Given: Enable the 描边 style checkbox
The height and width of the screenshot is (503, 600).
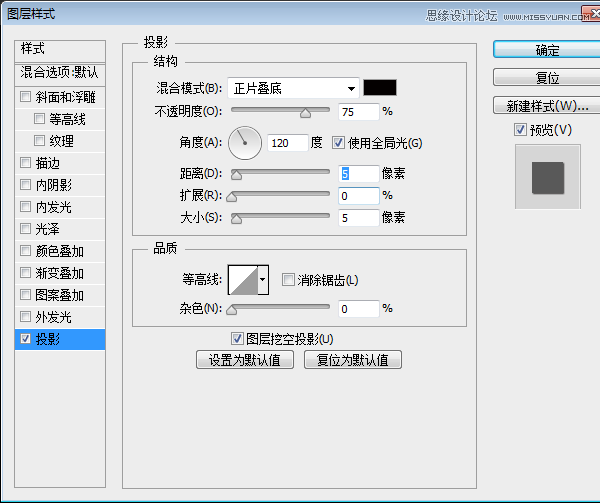Looking at the screenshot, I should tap(25, 163).
